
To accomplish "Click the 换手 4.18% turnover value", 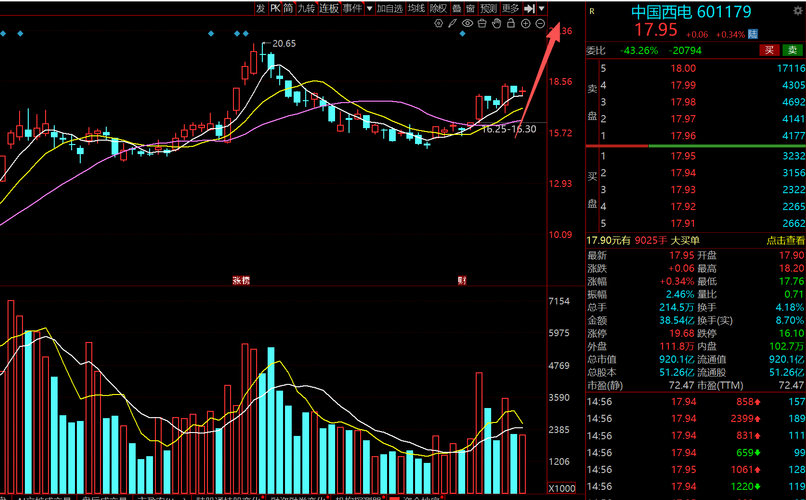I will (x=792, y=307).
